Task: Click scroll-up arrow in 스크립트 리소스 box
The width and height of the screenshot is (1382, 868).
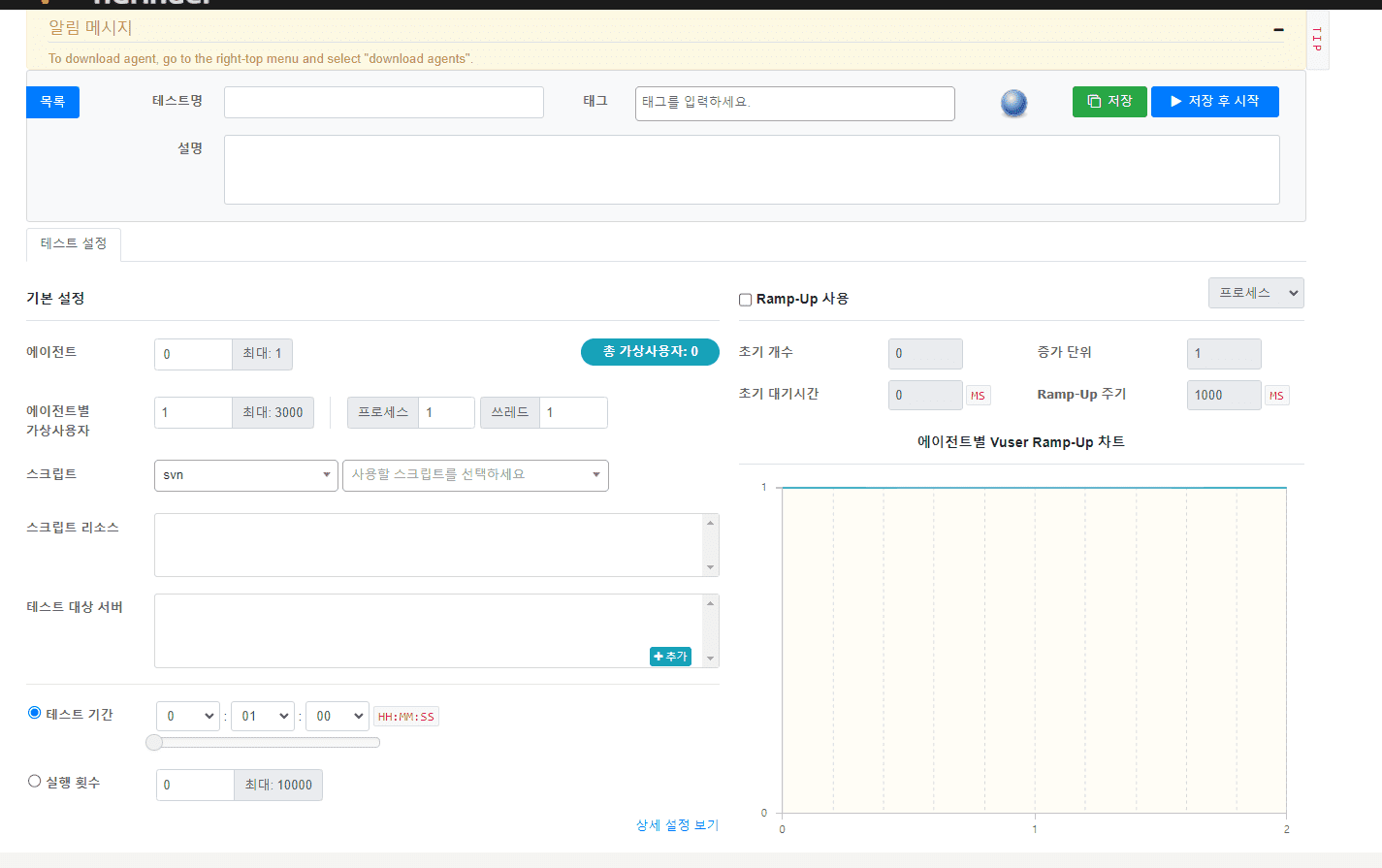Action: tap(711, 523)
